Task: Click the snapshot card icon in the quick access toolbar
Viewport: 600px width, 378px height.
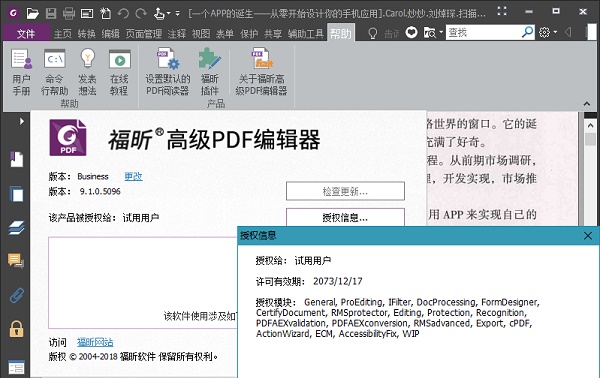Action: 87,14
